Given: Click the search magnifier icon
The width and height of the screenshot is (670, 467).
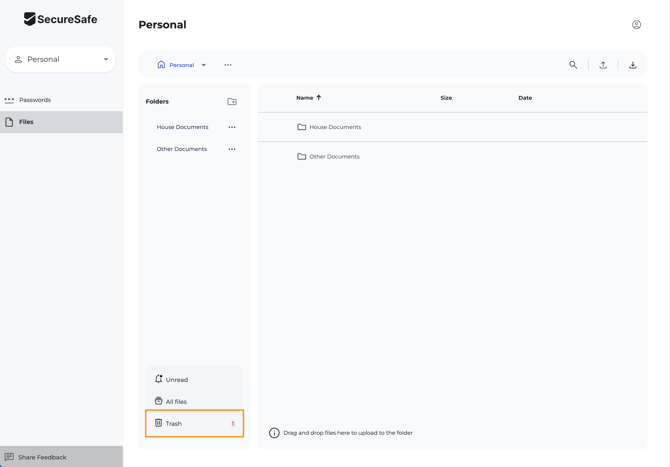Looking at the screenshot, I should (573, 65).
